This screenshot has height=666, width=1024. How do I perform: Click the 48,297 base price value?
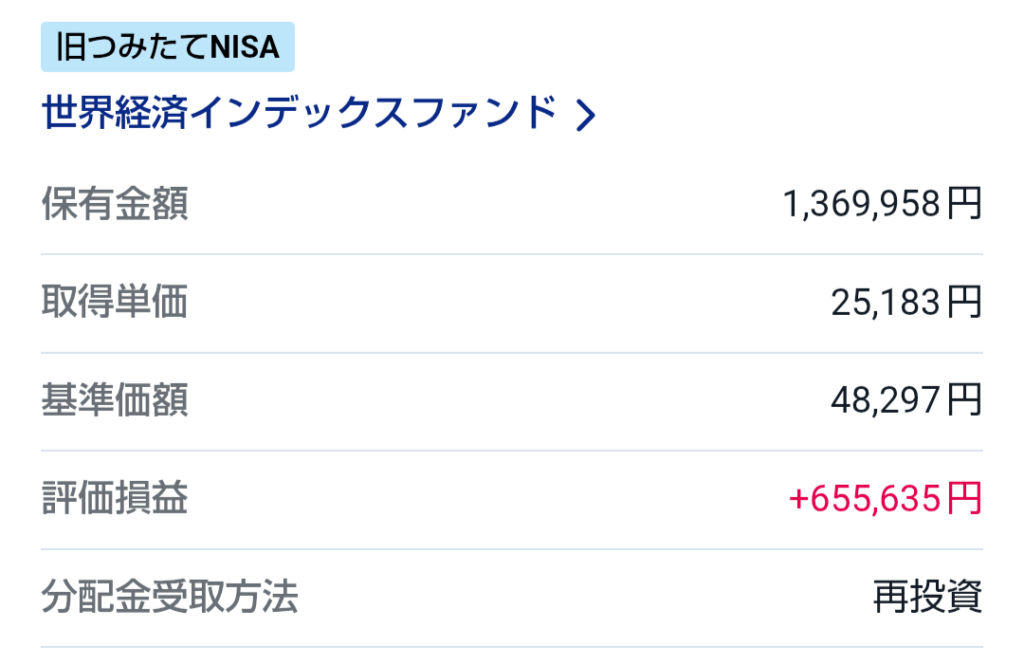(x=886, y=401)
